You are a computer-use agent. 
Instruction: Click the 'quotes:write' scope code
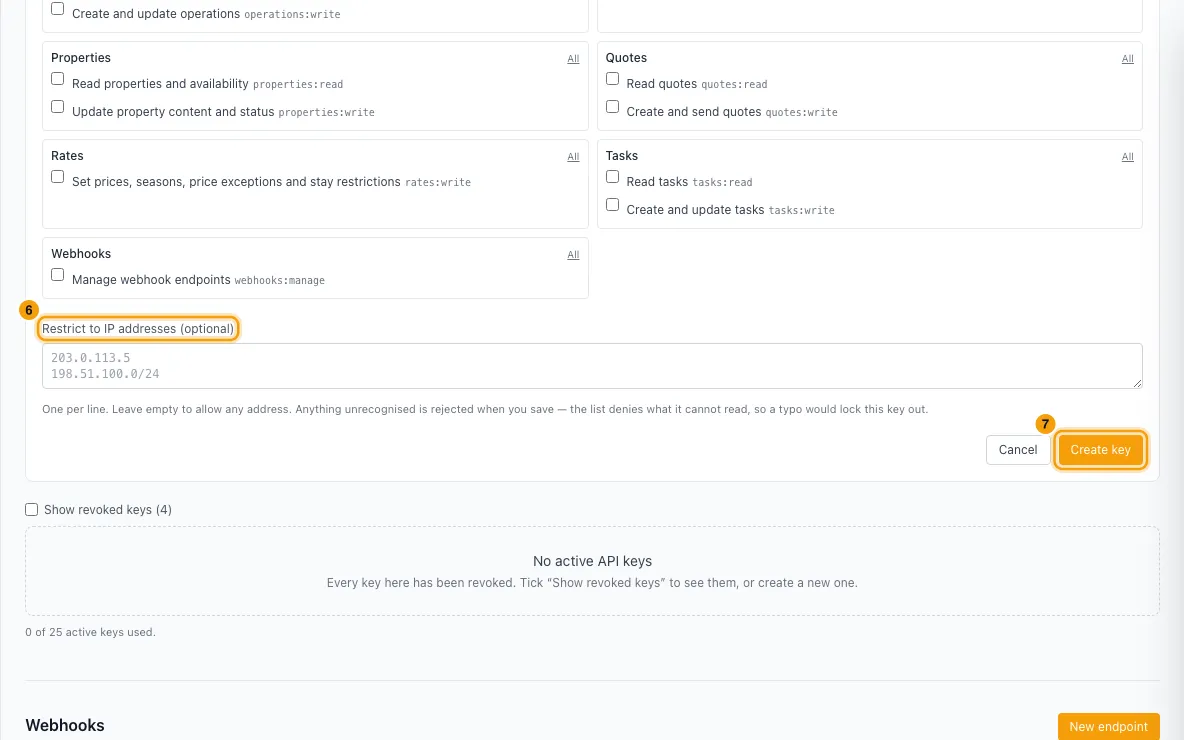coord(801,113)
